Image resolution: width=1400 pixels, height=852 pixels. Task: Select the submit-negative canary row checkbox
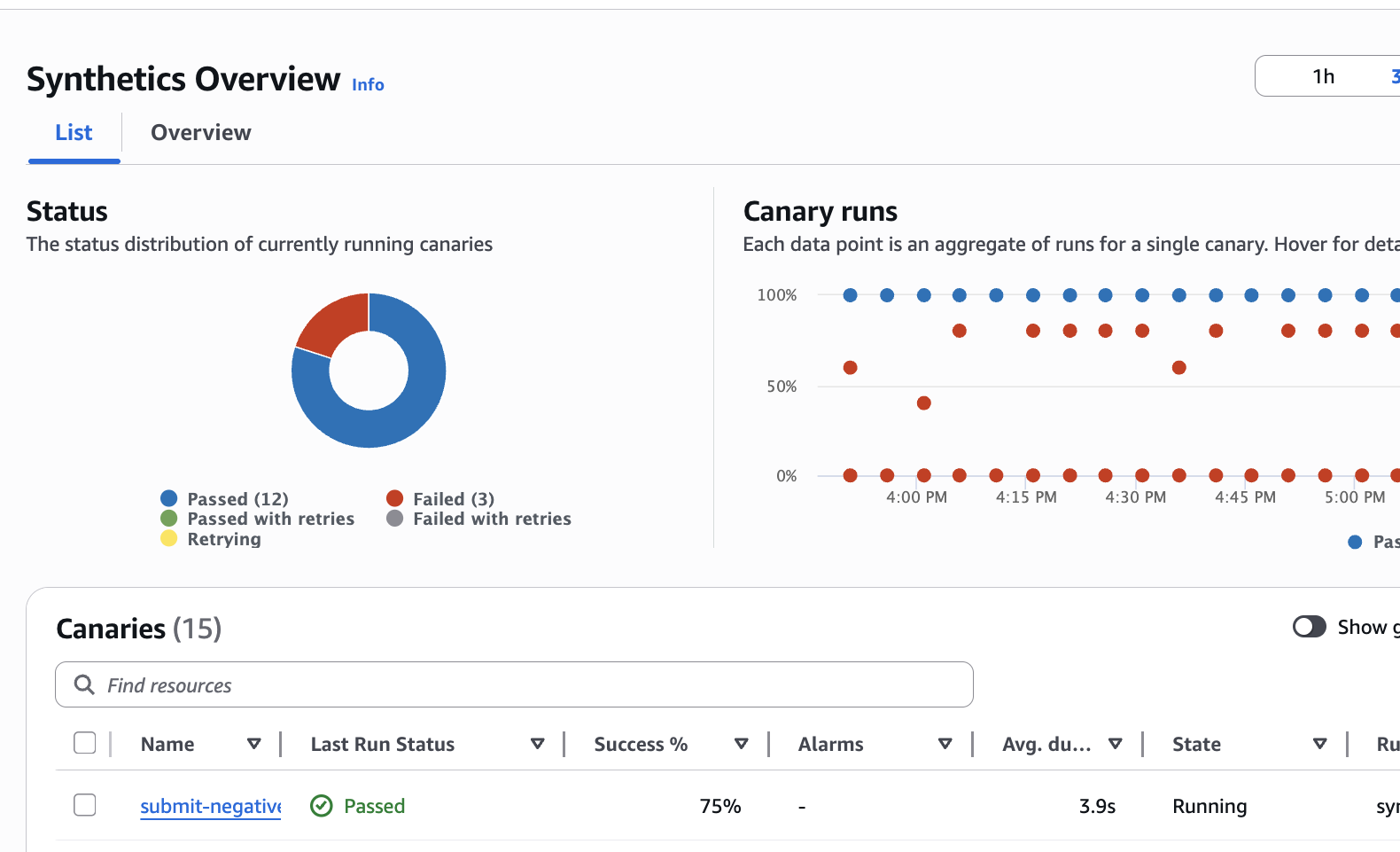pos(85,805)
